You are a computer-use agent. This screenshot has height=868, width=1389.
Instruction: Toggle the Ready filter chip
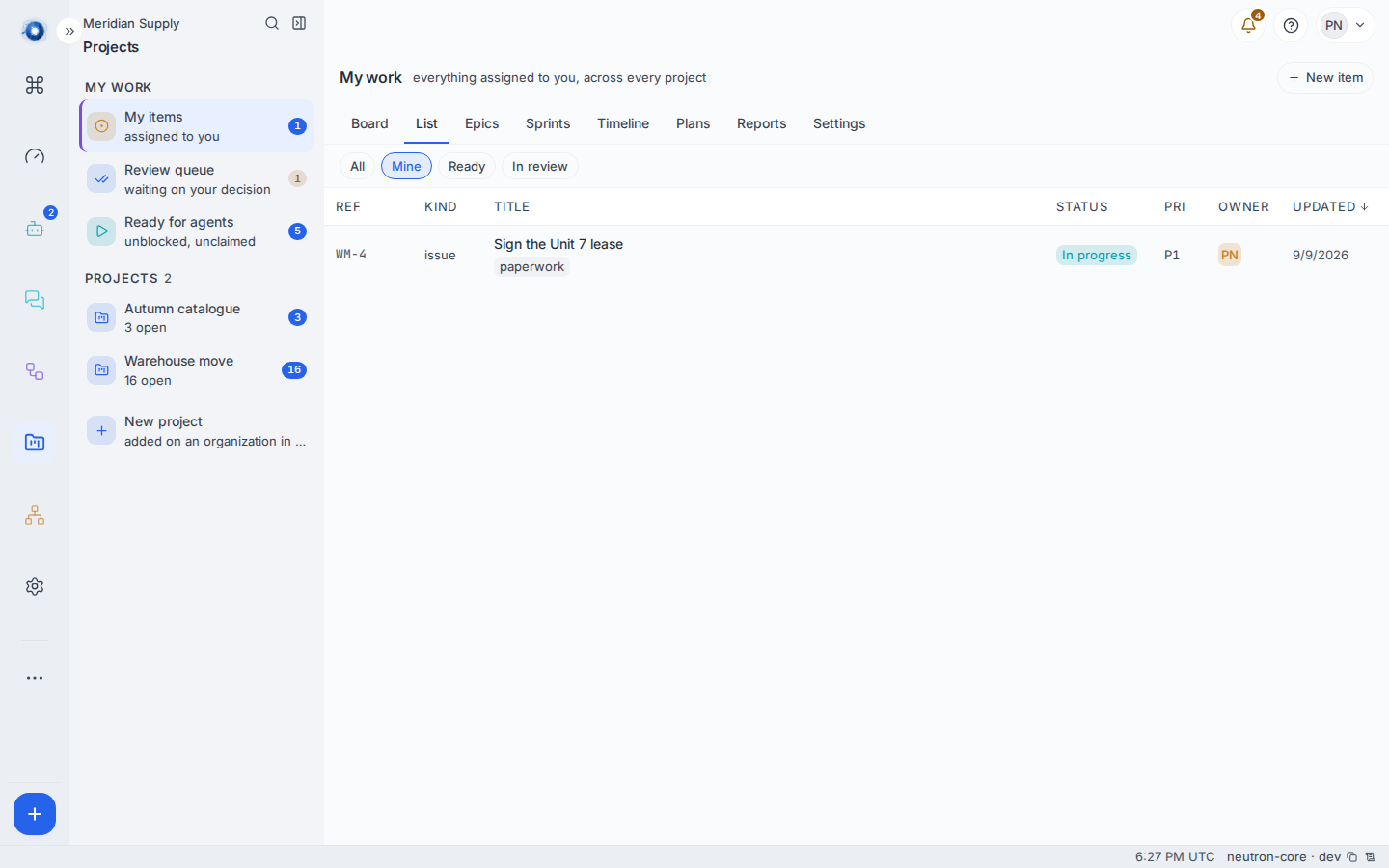467,166
